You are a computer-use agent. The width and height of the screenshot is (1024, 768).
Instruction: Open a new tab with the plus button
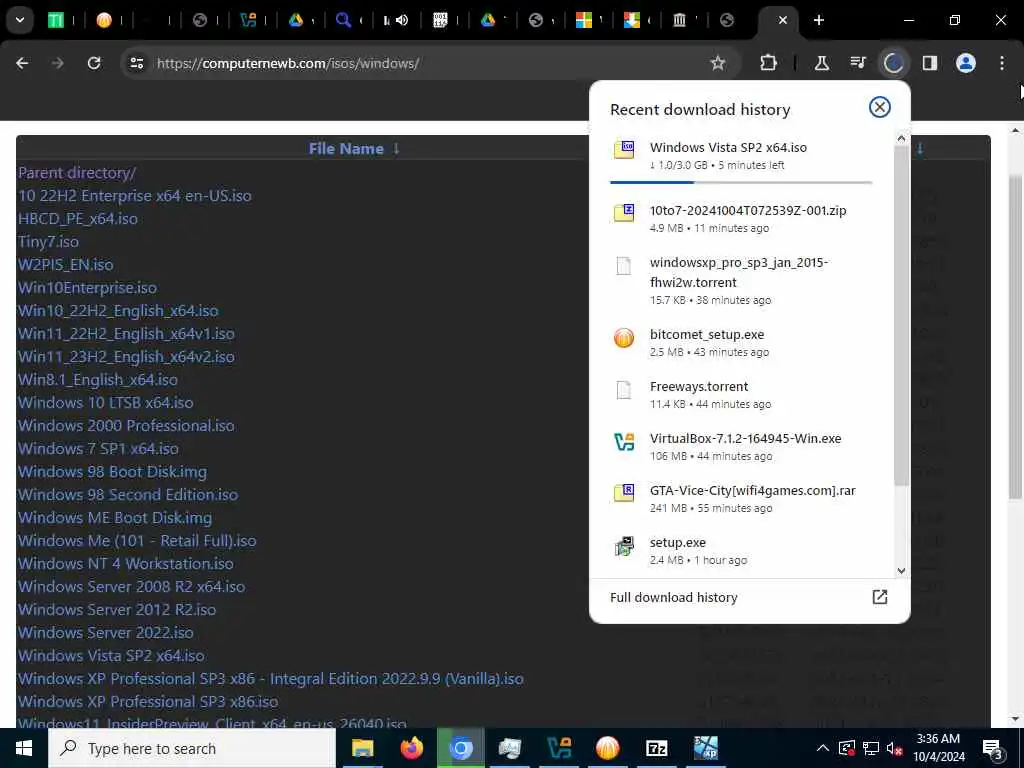point(819,20)
